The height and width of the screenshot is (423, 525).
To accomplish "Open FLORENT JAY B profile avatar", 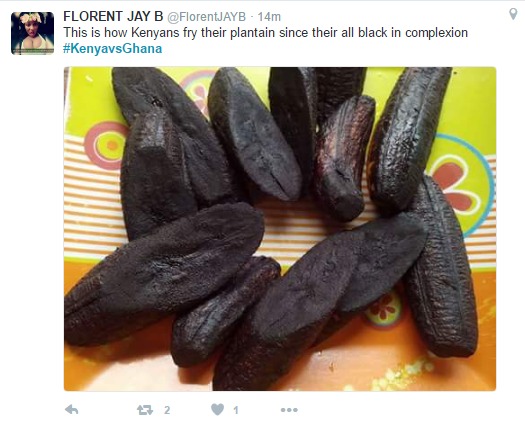I will [32, 33].
